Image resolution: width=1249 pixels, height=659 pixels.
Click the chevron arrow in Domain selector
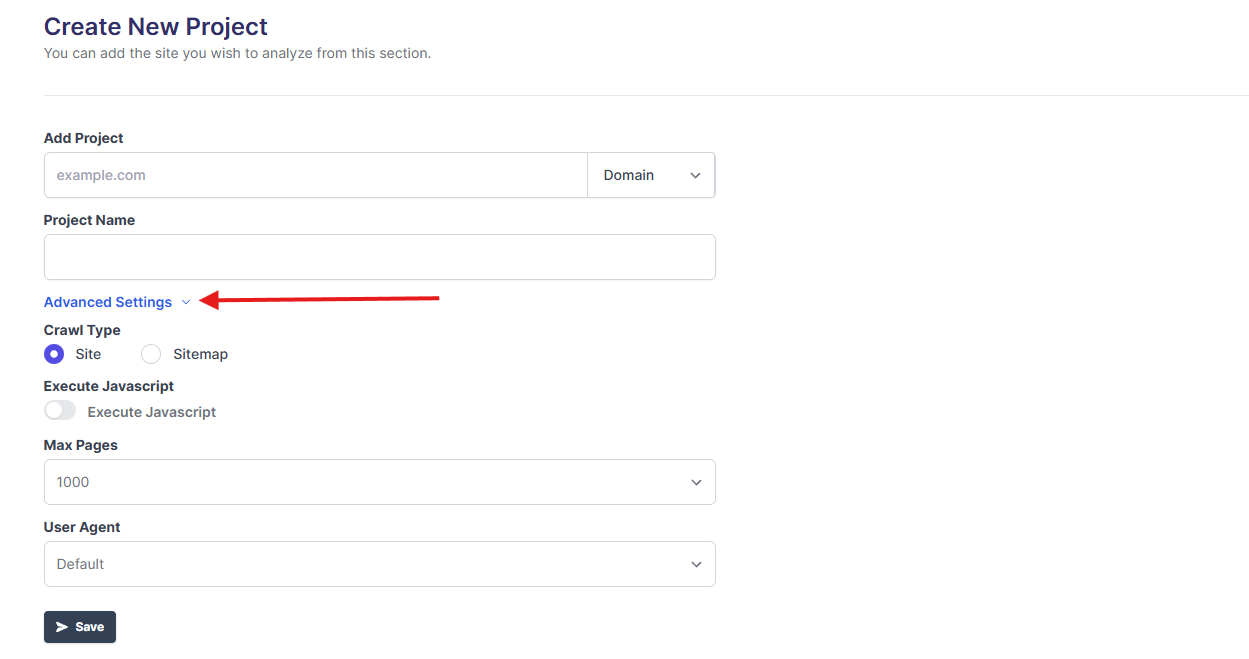[x=695, y=176]
